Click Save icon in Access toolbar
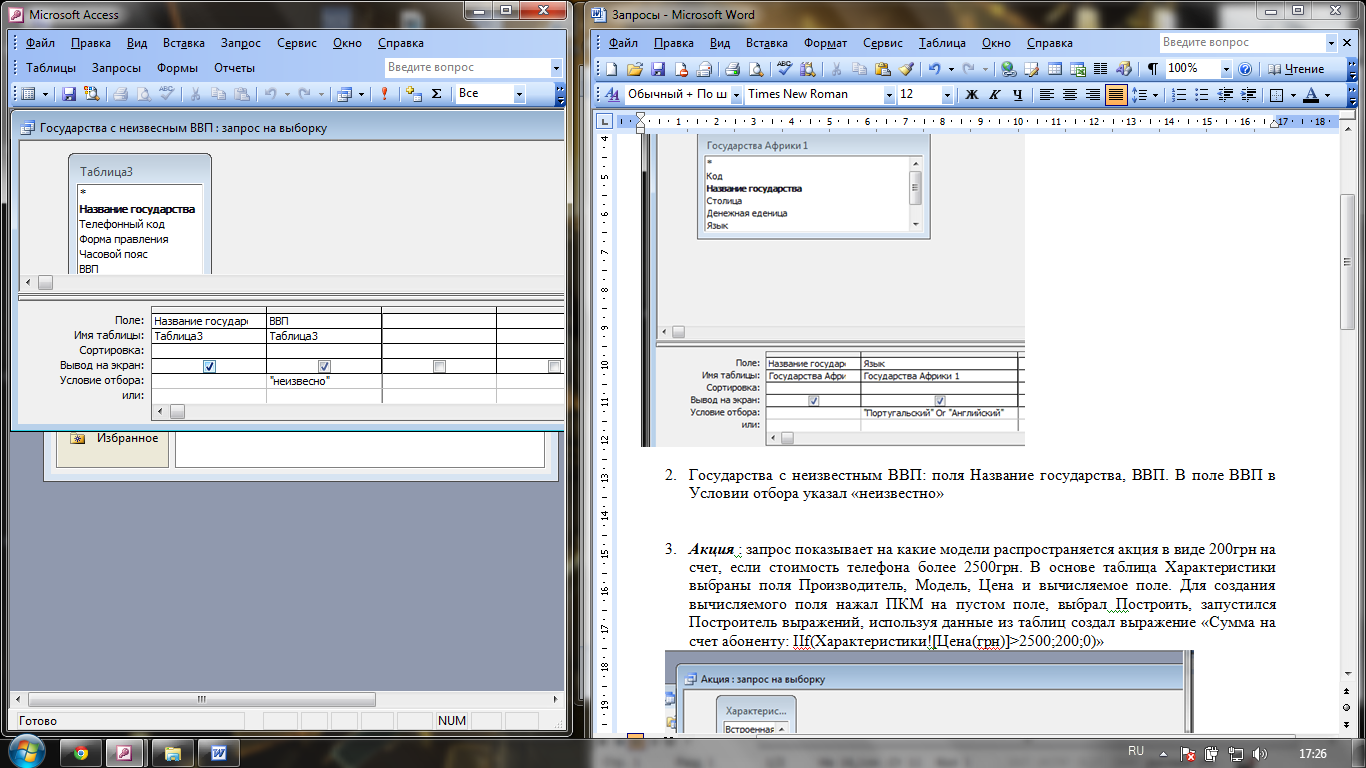 (x=69, y=93)
